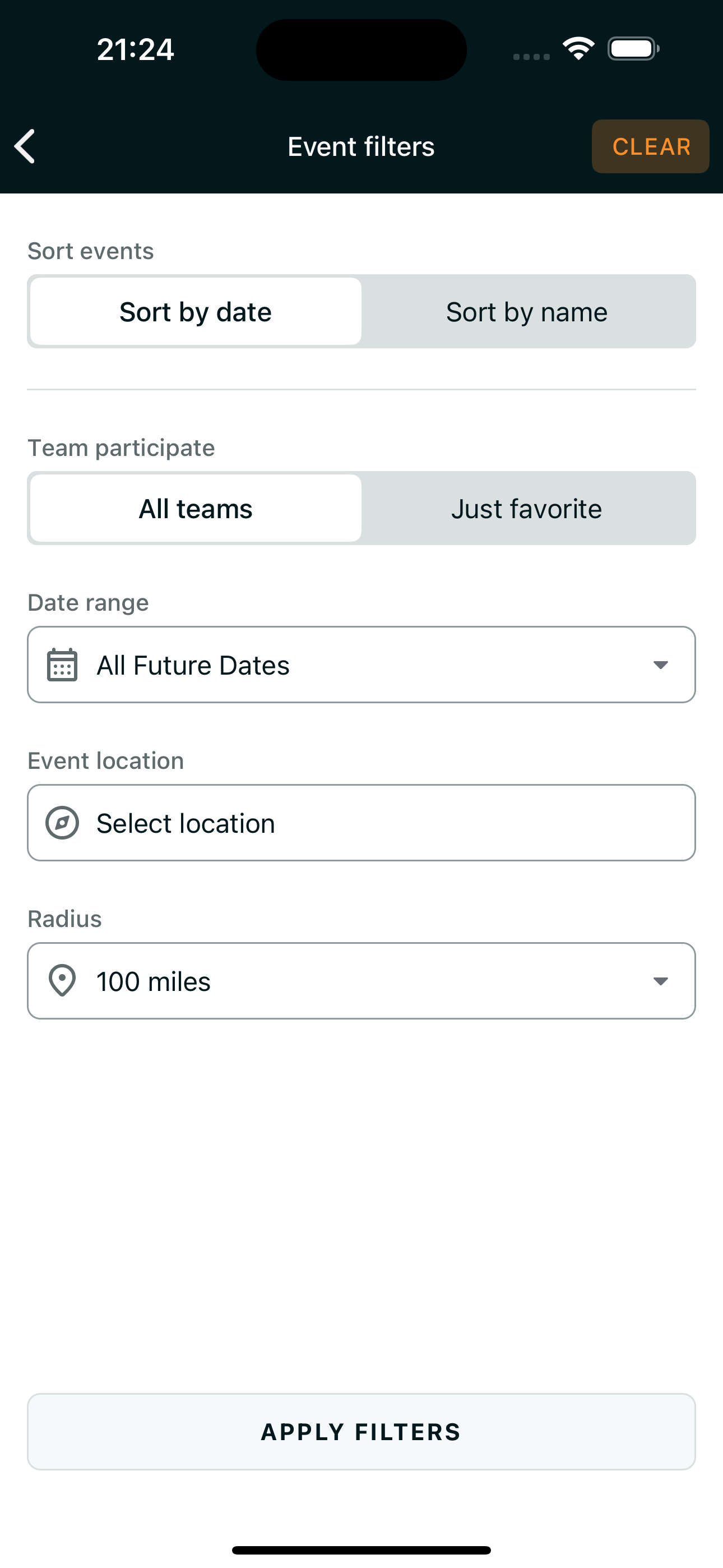Select the Sort by date option
The width and height of the screenshot is (723, 1568).
coord(196,312)
